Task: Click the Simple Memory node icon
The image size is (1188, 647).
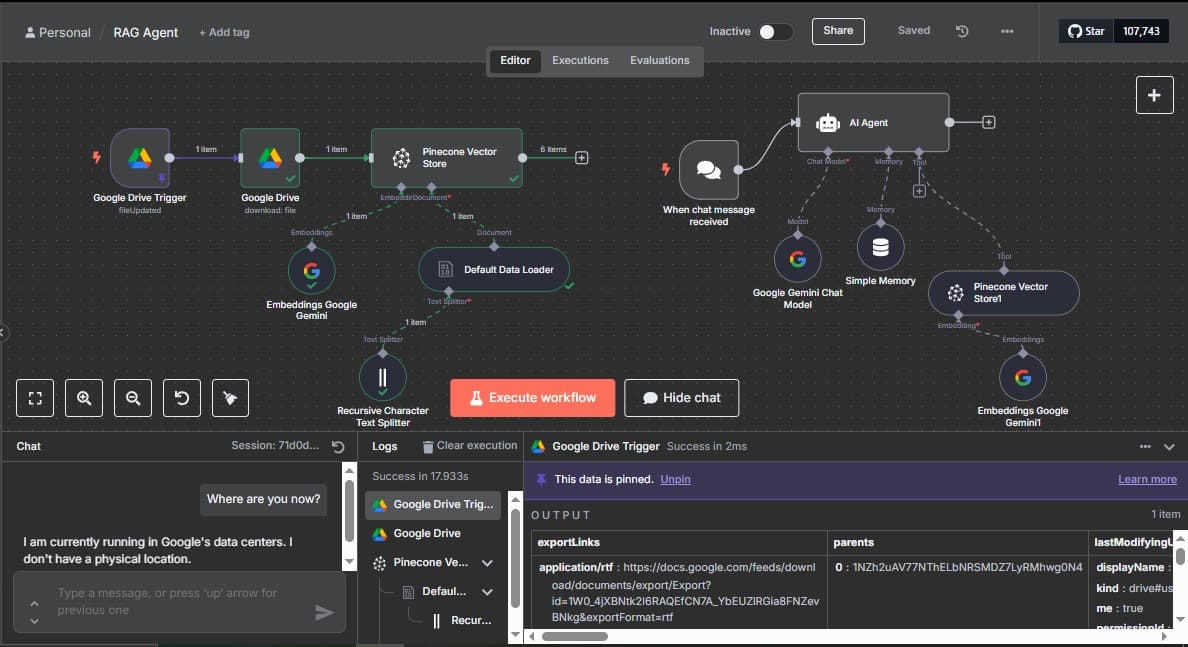Action: (x=880, y=247)
